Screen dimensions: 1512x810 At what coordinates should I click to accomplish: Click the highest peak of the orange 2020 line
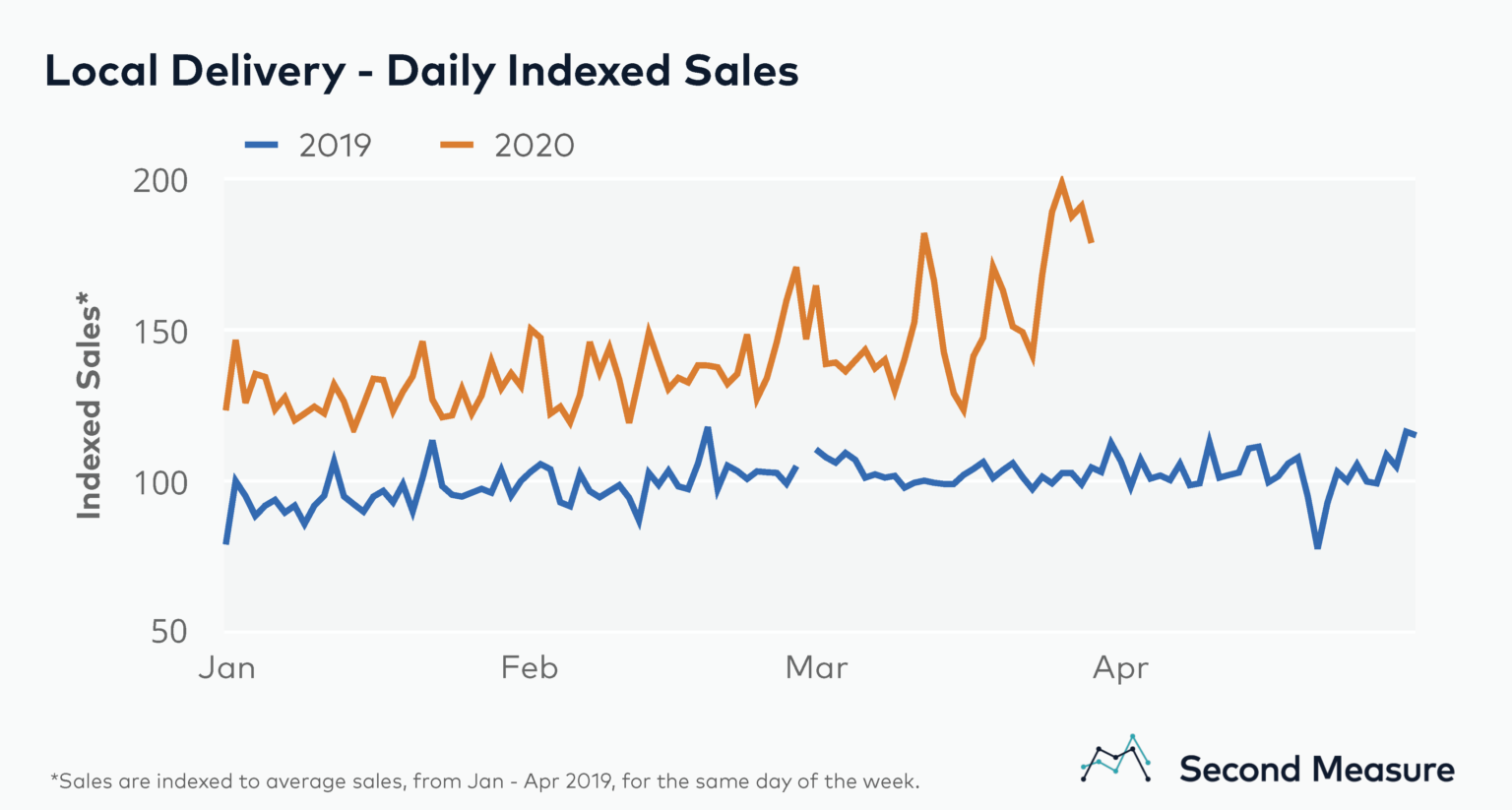pos(1061,180)
